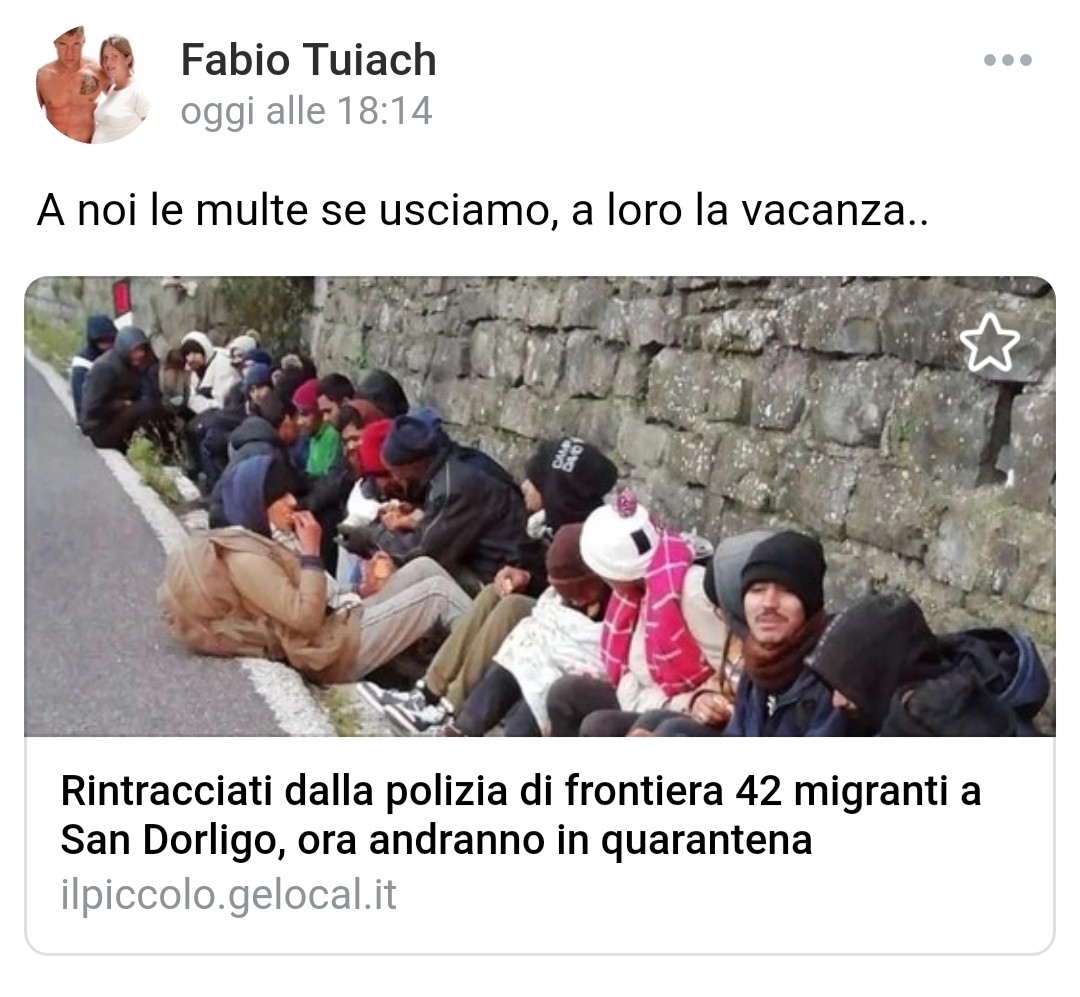Open the three-dot post options menu
Image resolution: width=1080 pixels, height=997 pixels.
[1008, 60]
